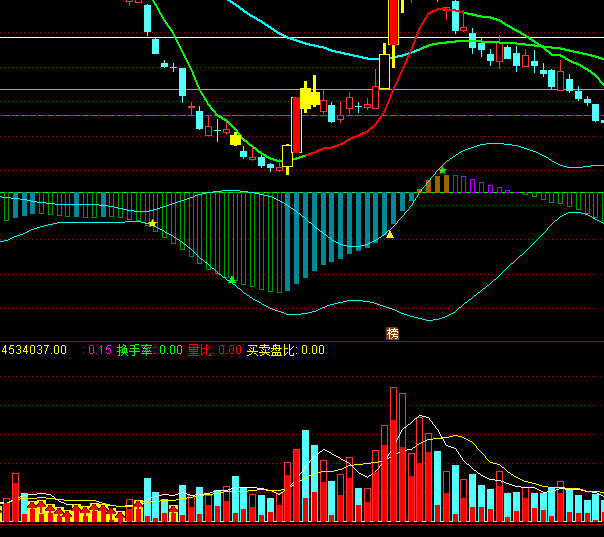Select the 买卖盘比 label

(272, 350)
